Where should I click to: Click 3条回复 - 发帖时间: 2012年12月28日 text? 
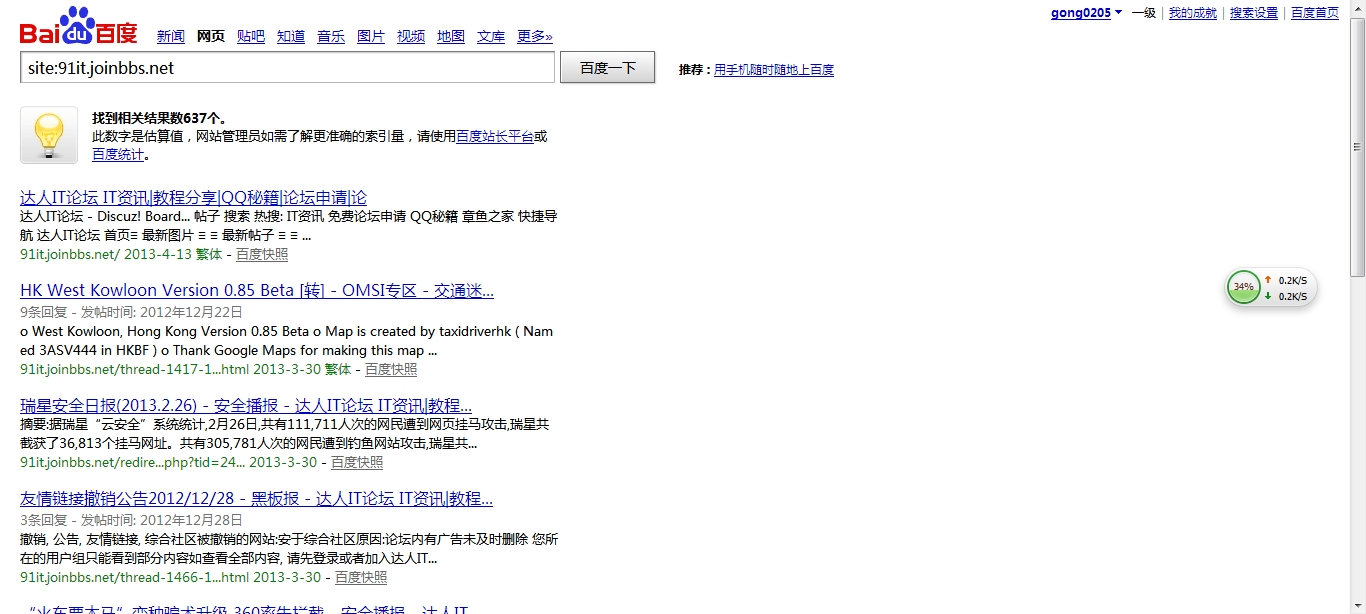(x=131, y=520)
